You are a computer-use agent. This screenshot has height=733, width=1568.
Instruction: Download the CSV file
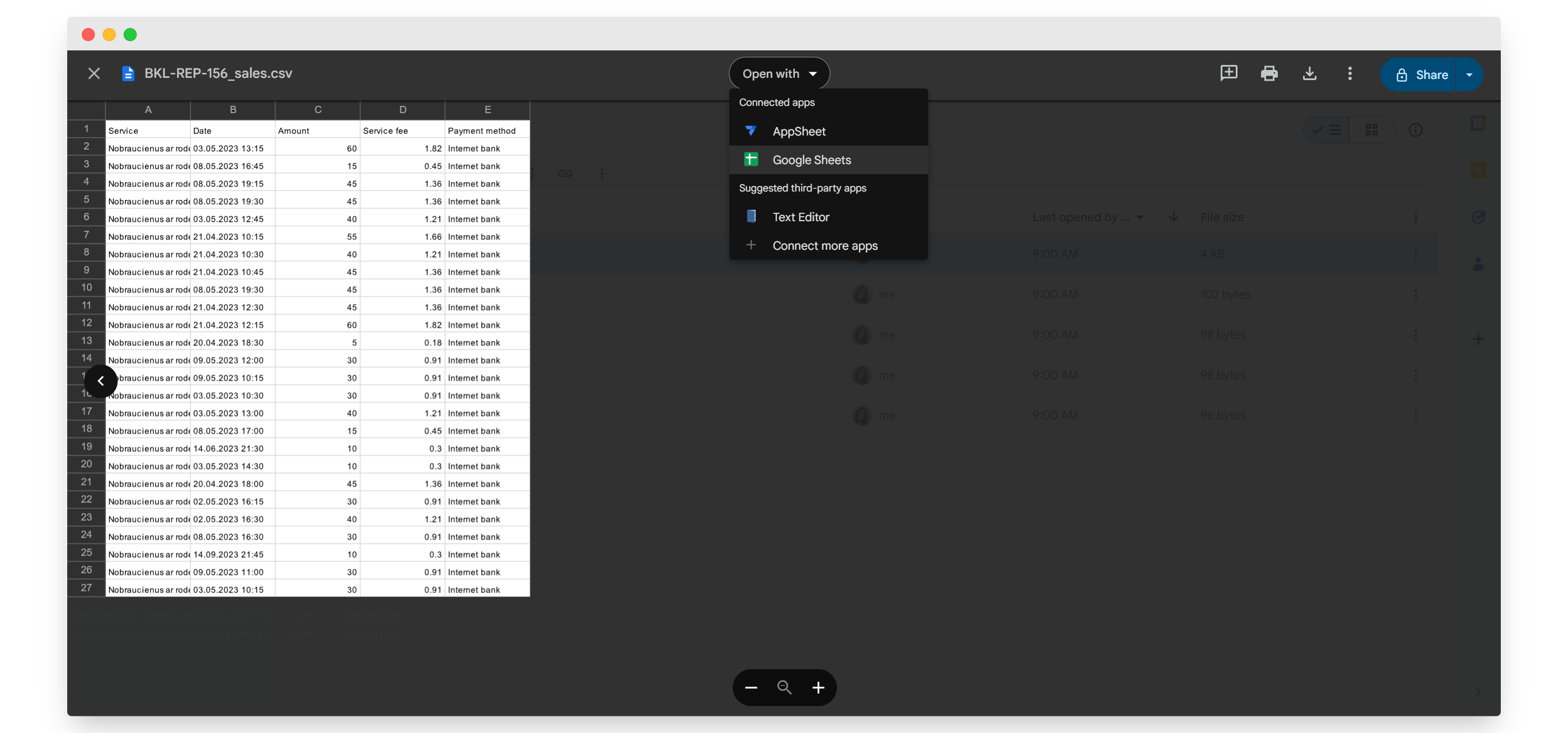pyautogui.click(x=1310, y=73)
